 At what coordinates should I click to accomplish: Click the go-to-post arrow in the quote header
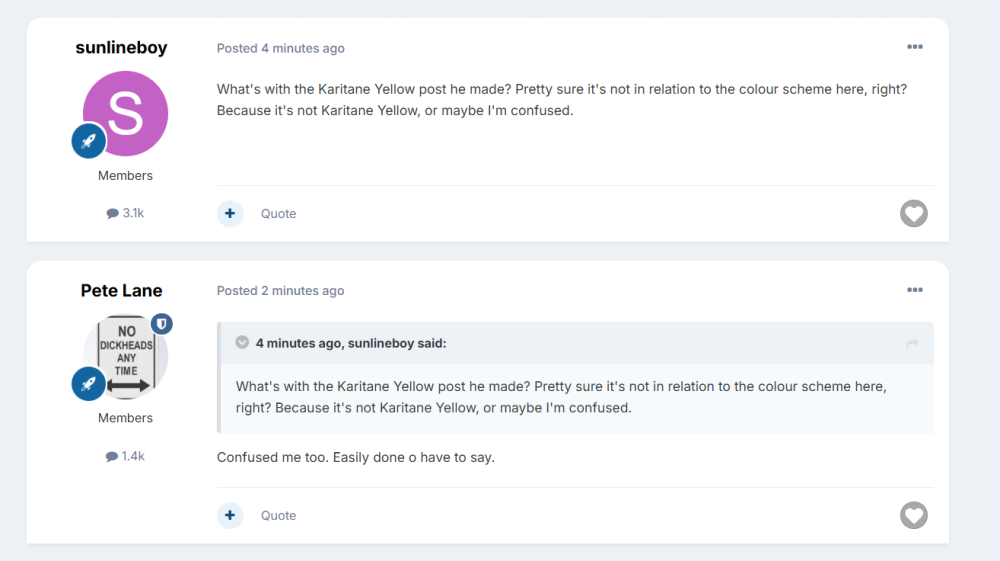tap(912, 343)
